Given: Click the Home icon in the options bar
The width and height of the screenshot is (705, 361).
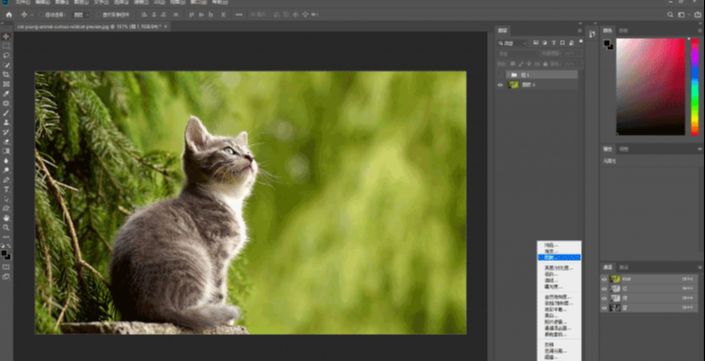Looking at the screenshot, I should [9, 15].
